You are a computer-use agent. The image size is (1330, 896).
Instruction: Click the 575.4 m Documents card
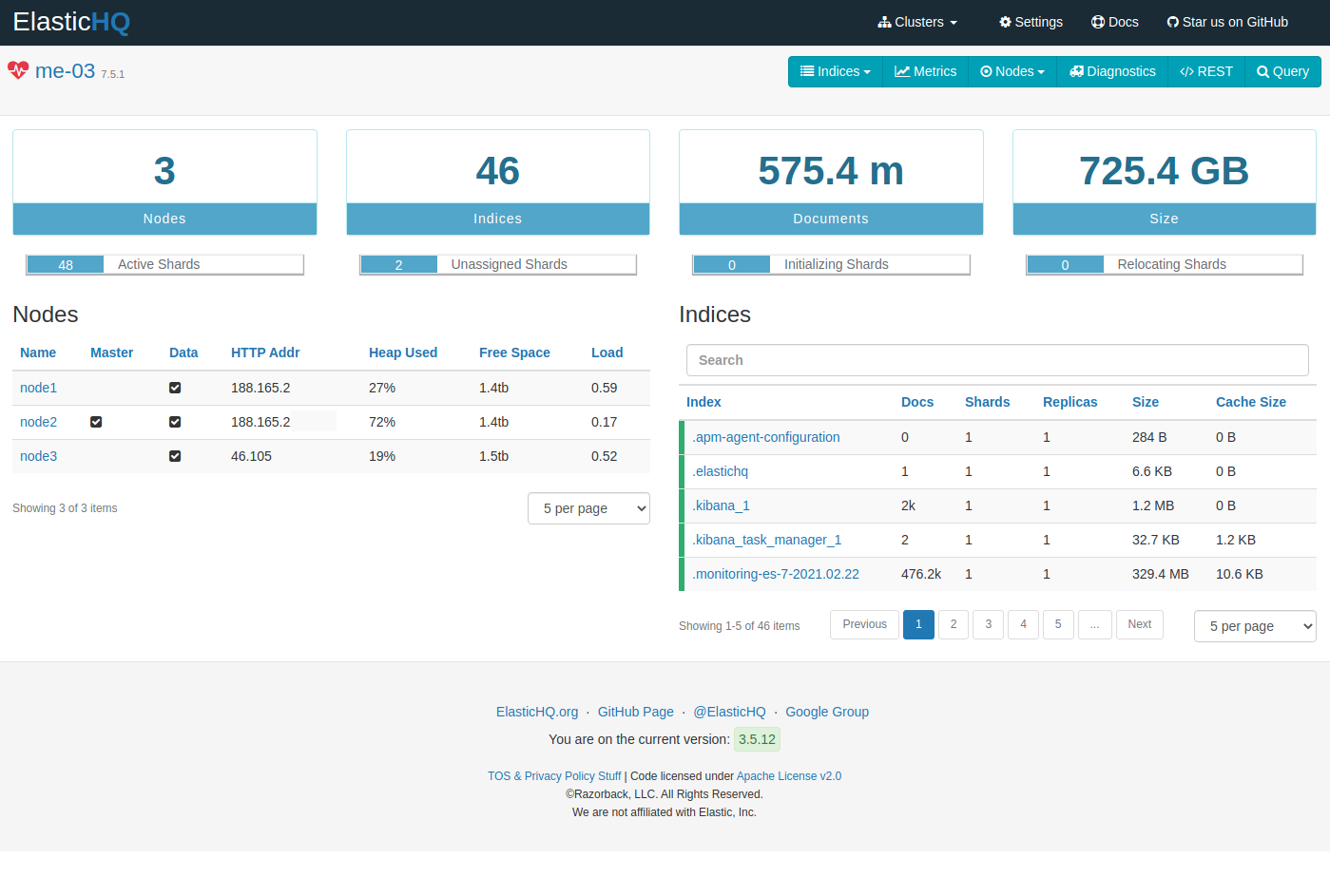[831, 182]
